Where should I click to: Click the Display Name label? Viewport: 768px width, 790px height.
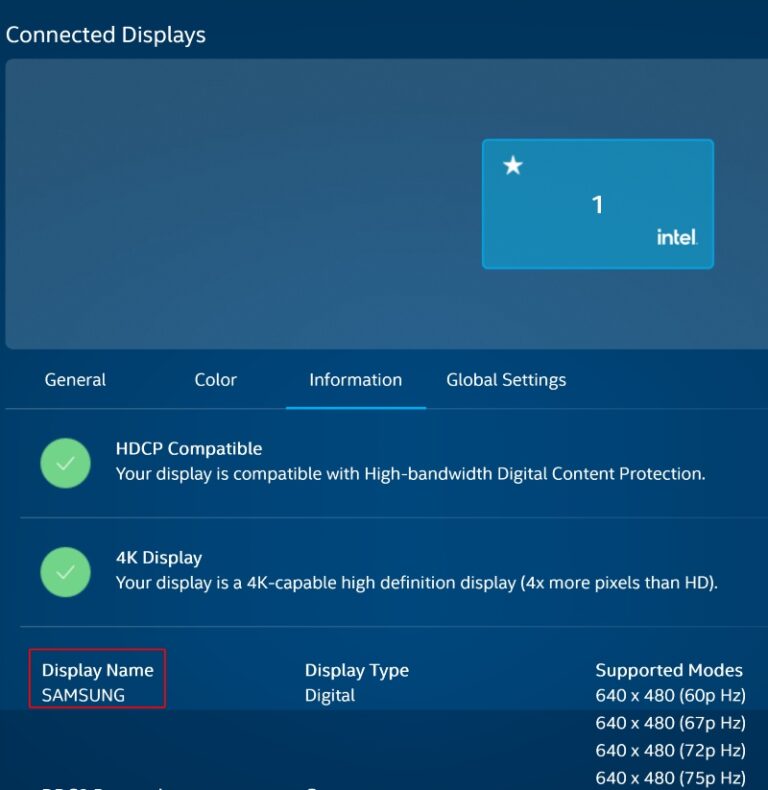pos(98,670)
